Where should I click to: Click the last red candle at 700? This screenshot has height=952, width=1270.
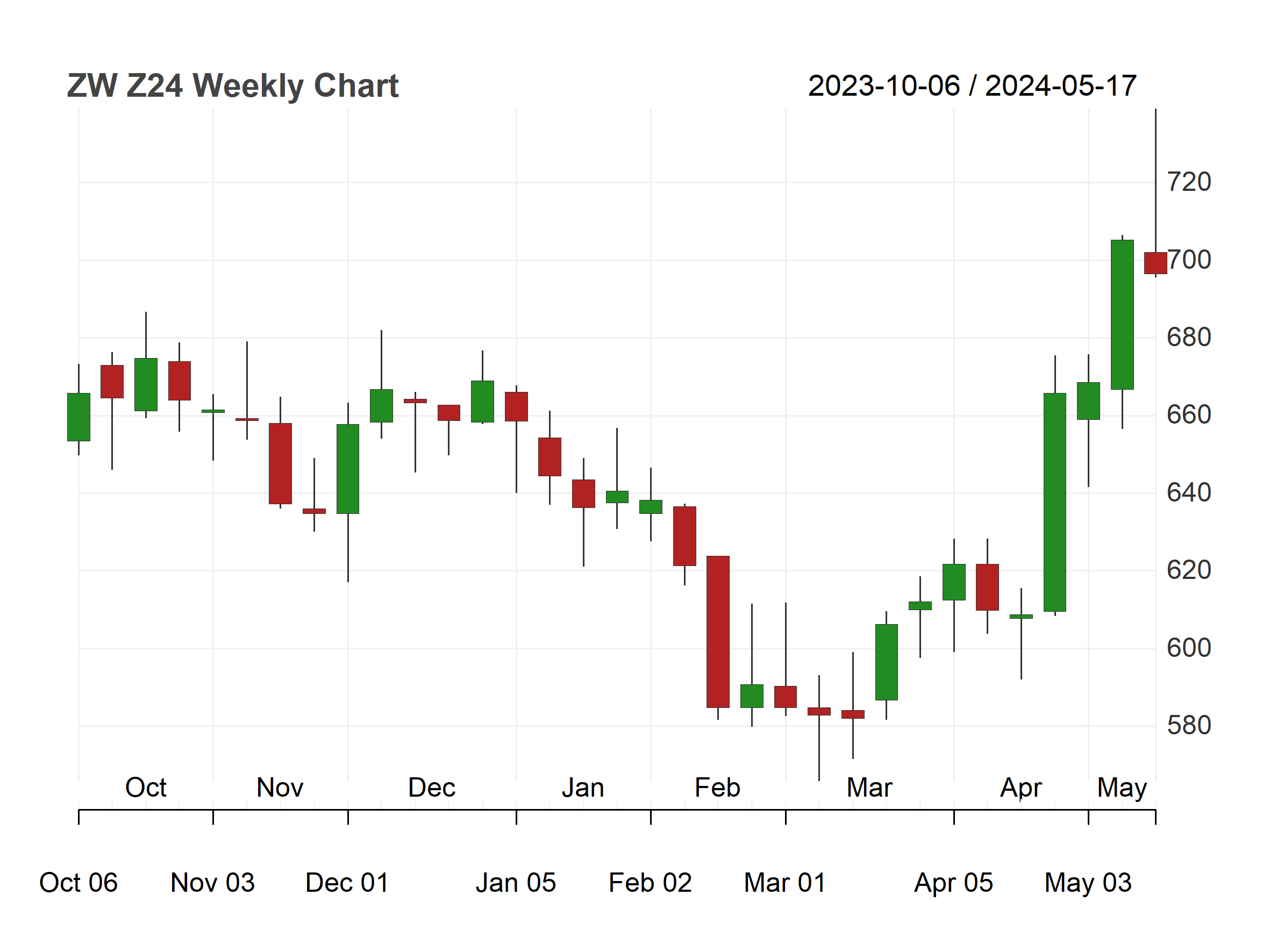1155,263
